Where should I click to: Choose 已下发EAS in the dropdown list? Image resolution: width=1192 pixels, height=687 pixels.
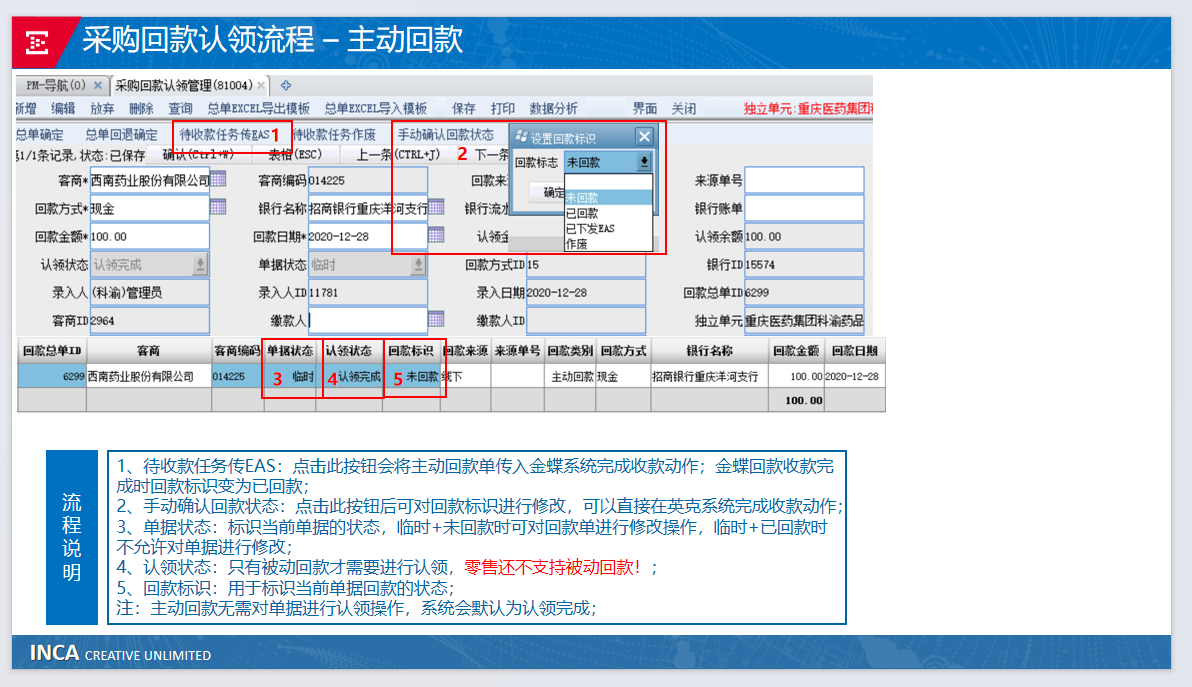point(608,229)
